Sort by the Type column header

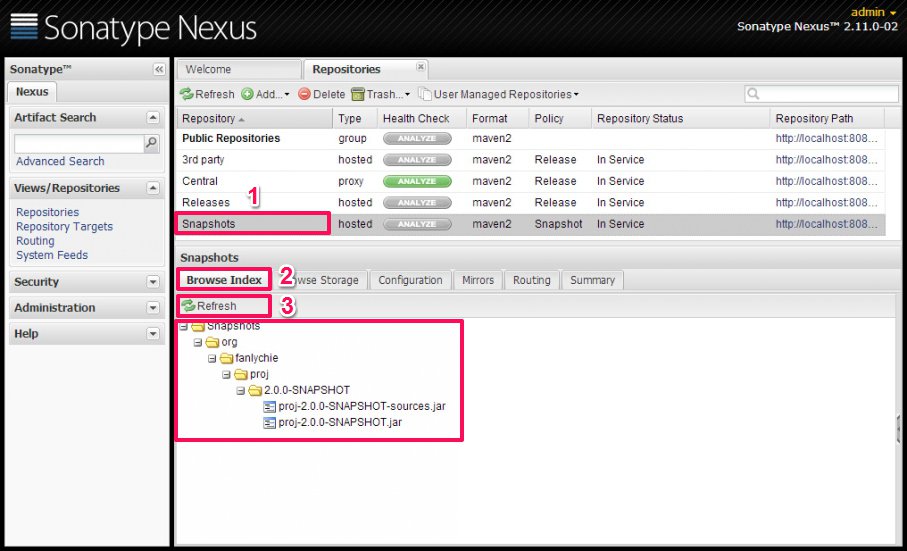[x=355, y=119]
